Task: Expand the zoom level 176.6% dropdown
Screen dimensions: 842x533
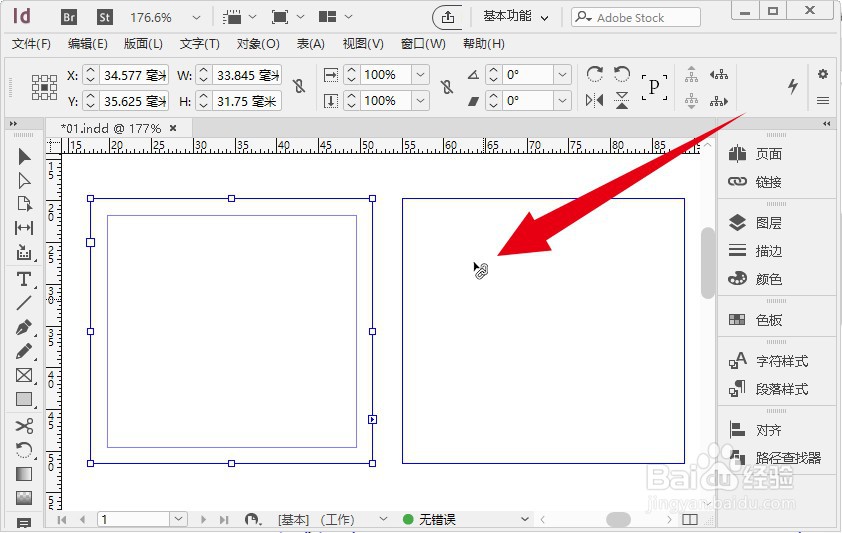Action: point(195,17)
